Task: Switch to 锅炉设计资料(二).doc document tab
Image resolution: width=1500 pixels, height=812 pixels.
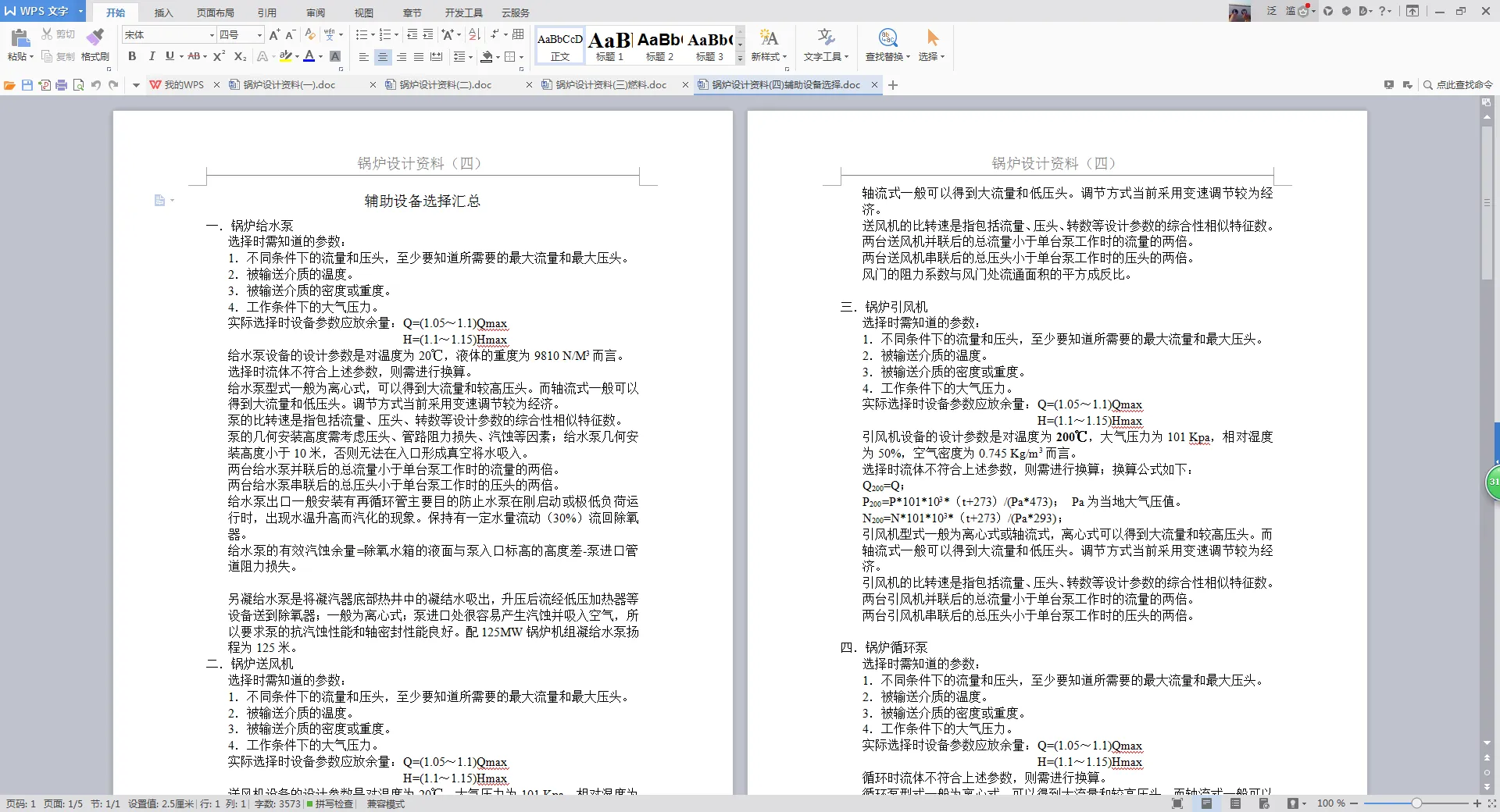Action: [x=445, y=85]
